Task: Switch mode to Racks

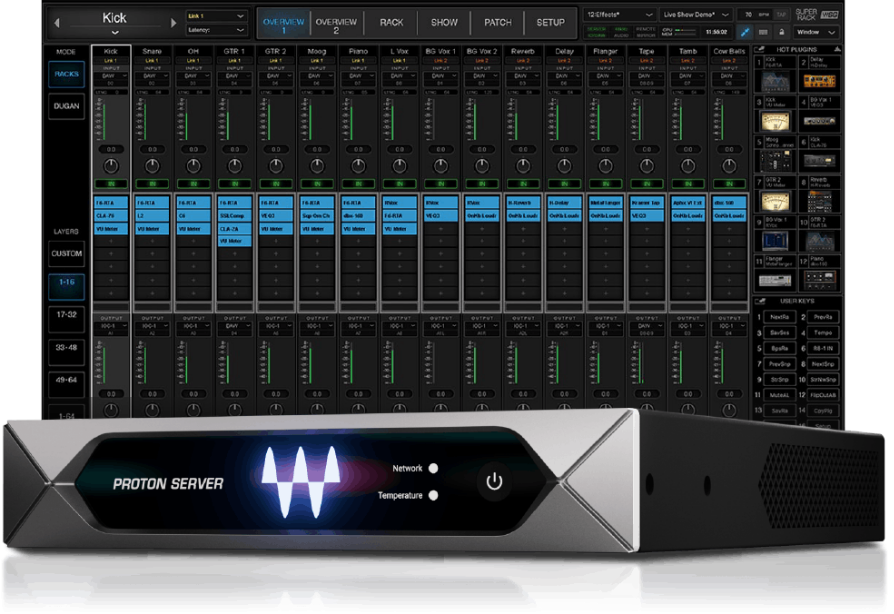Action: (x=67, y=74)
